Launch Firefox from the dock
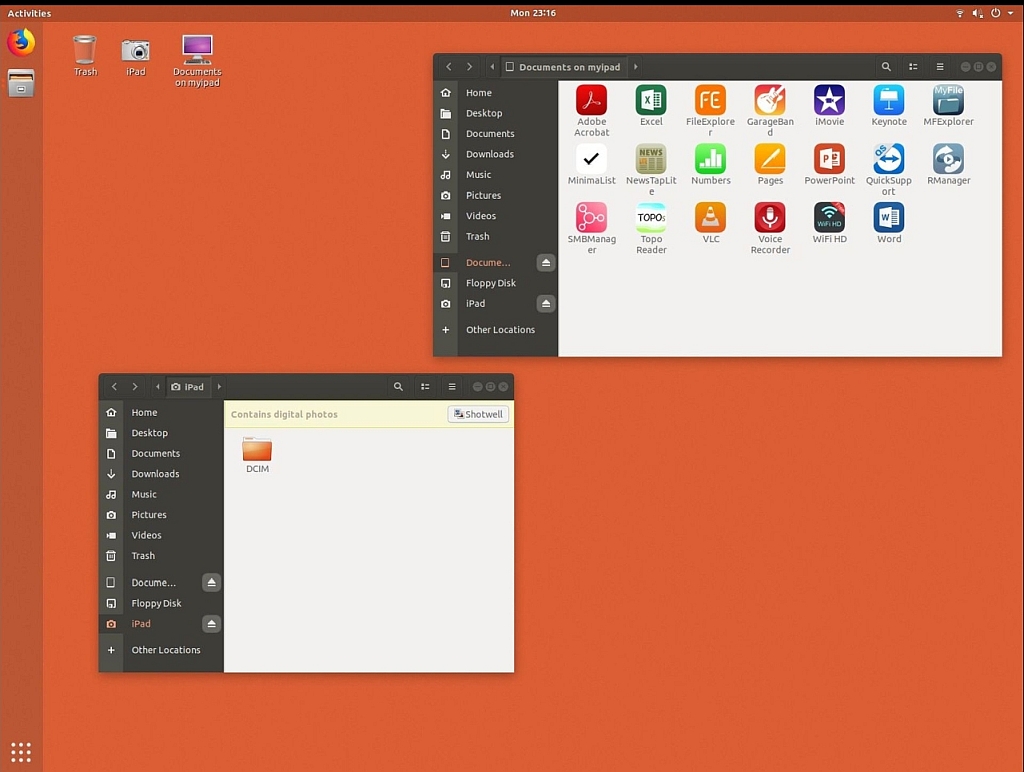The image size is (1024, 772). tap(21, 43)
